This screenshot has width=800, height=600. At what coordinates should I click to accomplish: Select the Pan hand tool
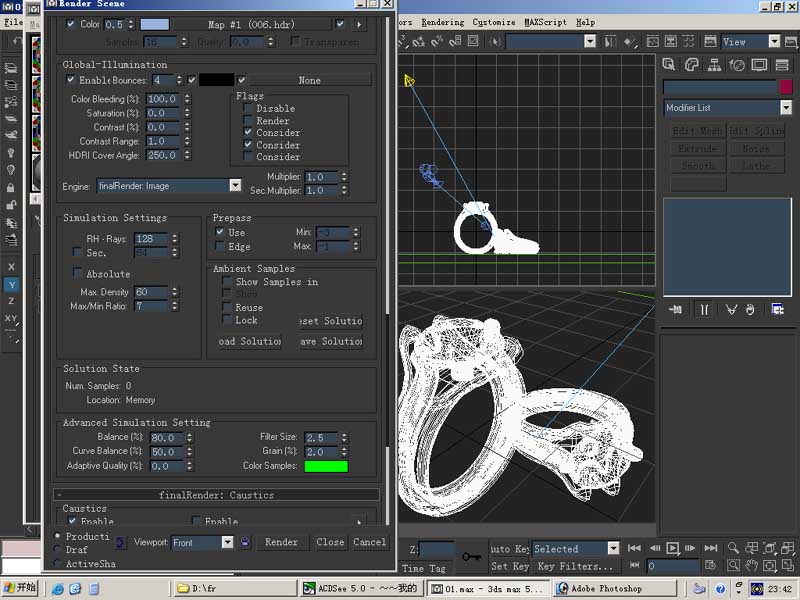(751, 566)
